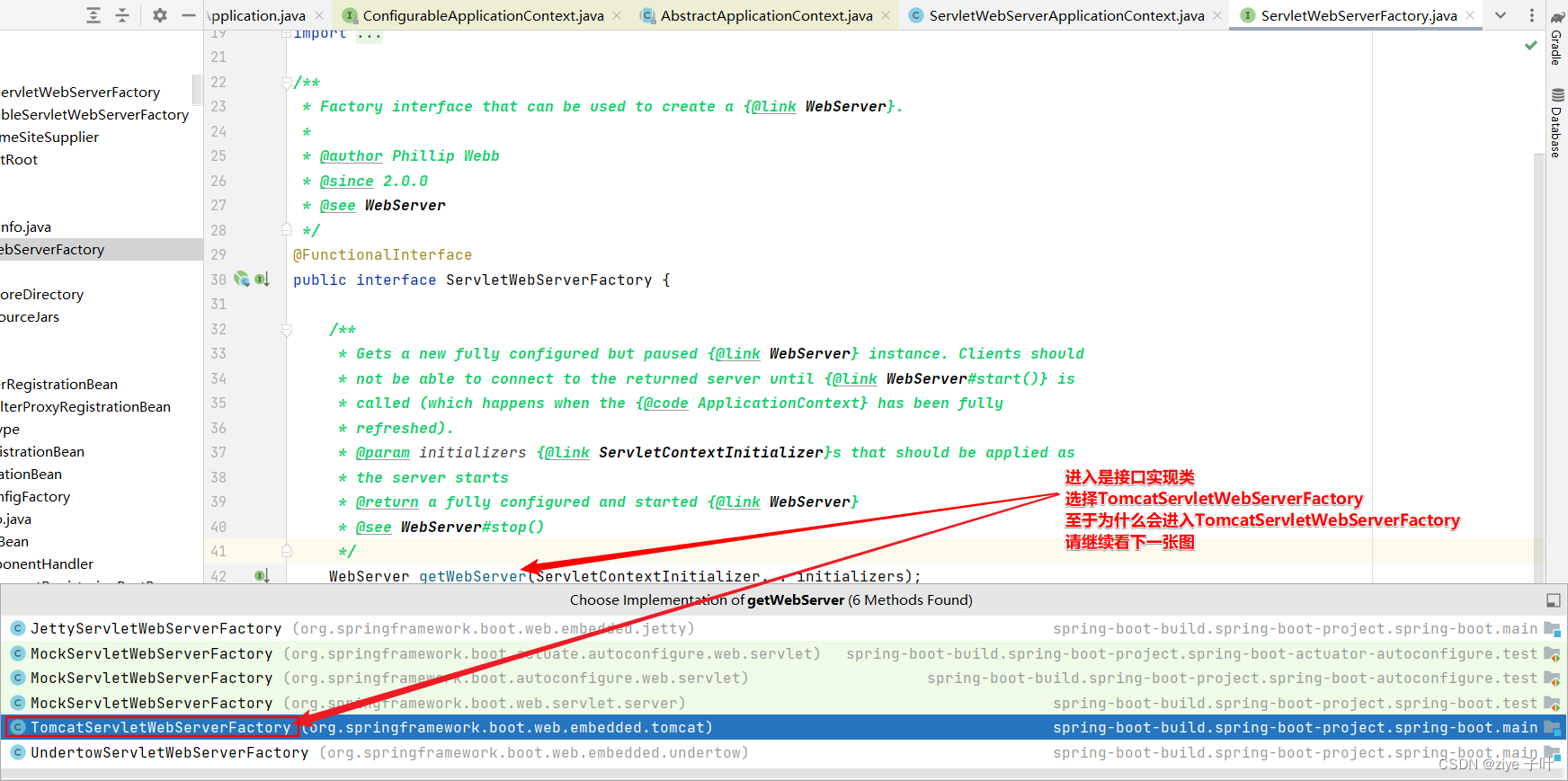
Task: Click ServletWebServerFactory interface name line 30
Action: (x=548, y=280)
